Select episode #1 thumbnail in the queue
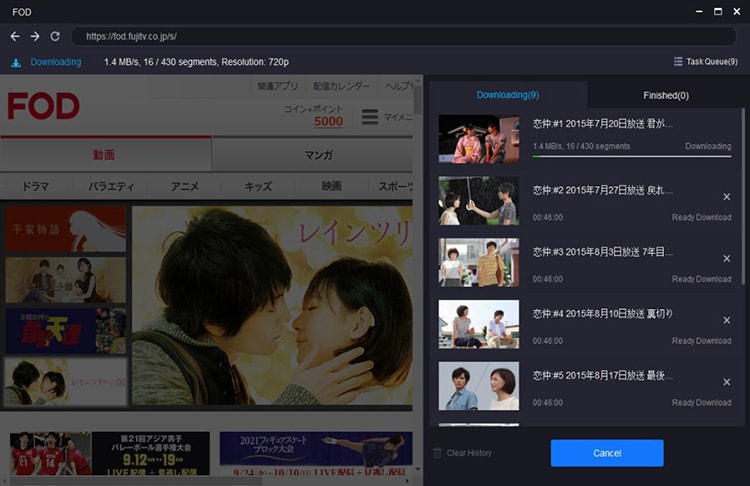Image resolution: width=750 pixels, height=486 pixels. pyautogui.click(x=479, y=139)
